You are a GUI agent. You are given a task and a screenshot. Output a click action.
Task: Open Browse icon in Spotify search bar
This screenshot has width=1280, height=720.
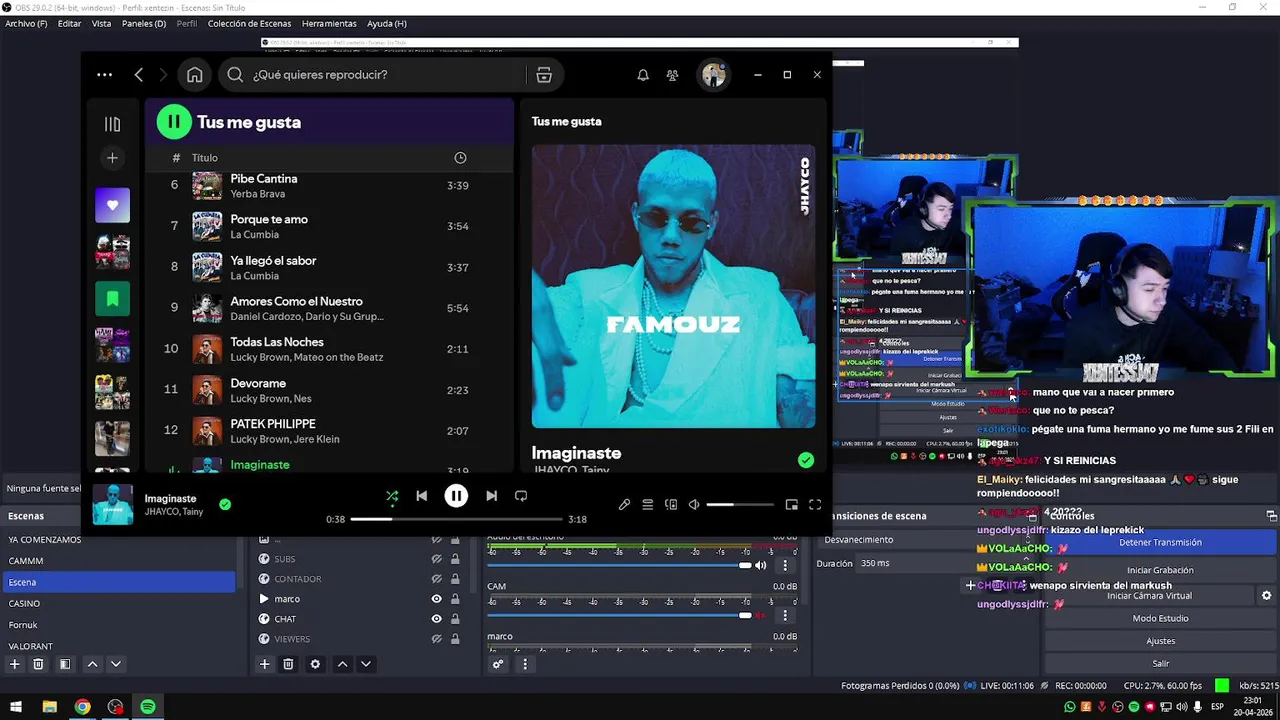544,75
